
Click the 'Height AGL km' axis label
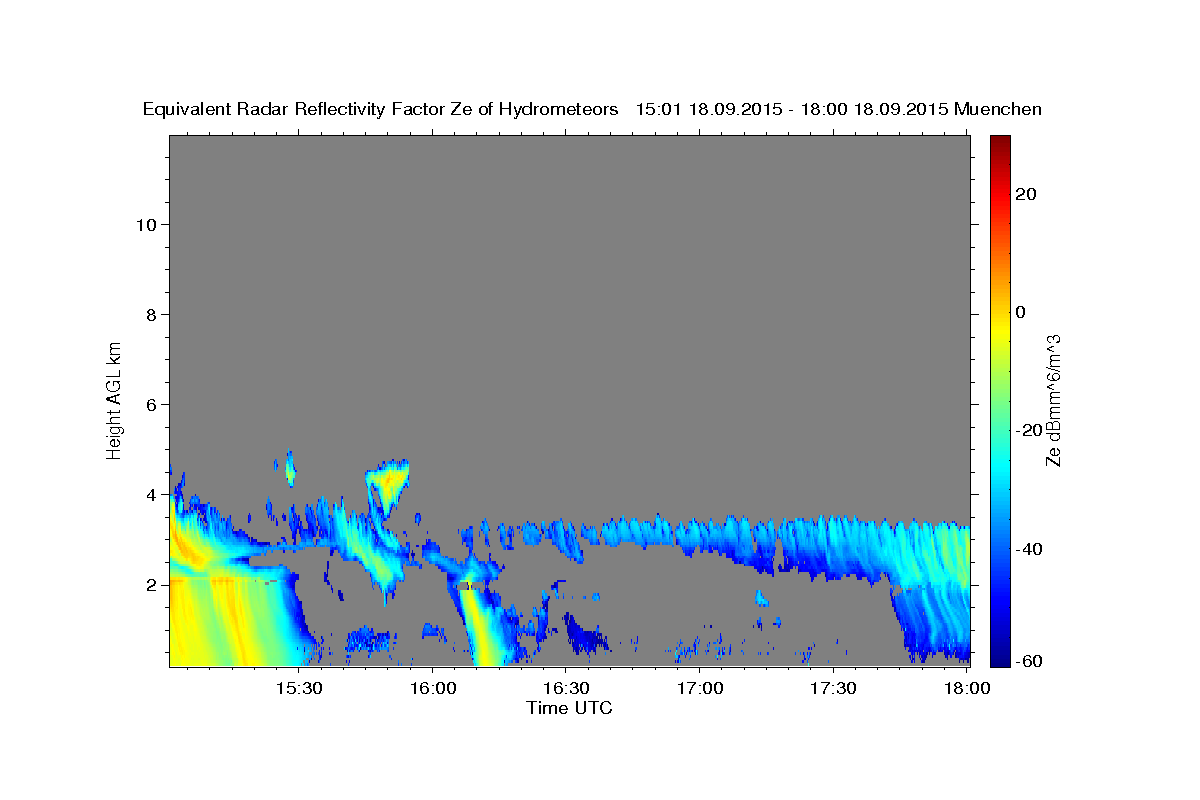click(114, 399)
